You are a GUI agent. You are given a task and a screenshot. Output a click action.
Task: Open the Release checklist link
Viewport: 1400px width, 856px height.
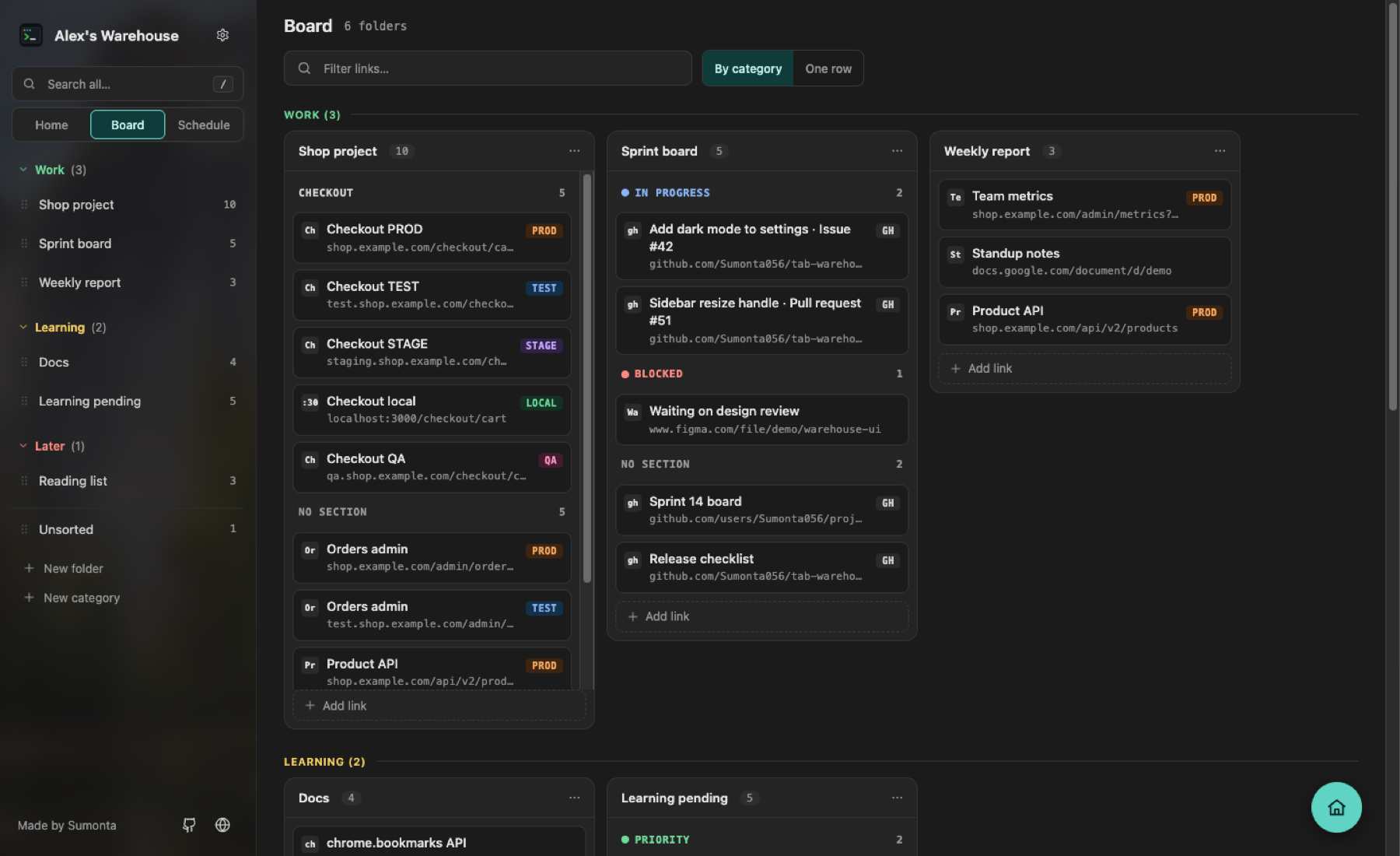point(761,567)
